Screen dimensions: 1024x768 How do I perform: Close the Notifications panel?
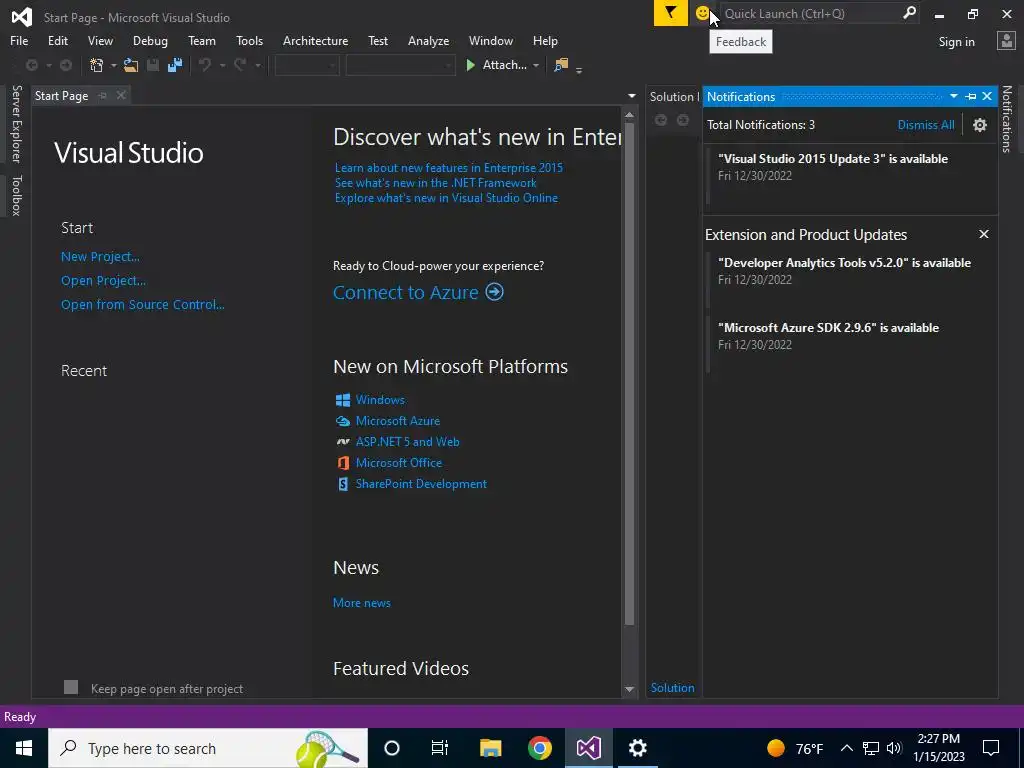coord(987,96)
